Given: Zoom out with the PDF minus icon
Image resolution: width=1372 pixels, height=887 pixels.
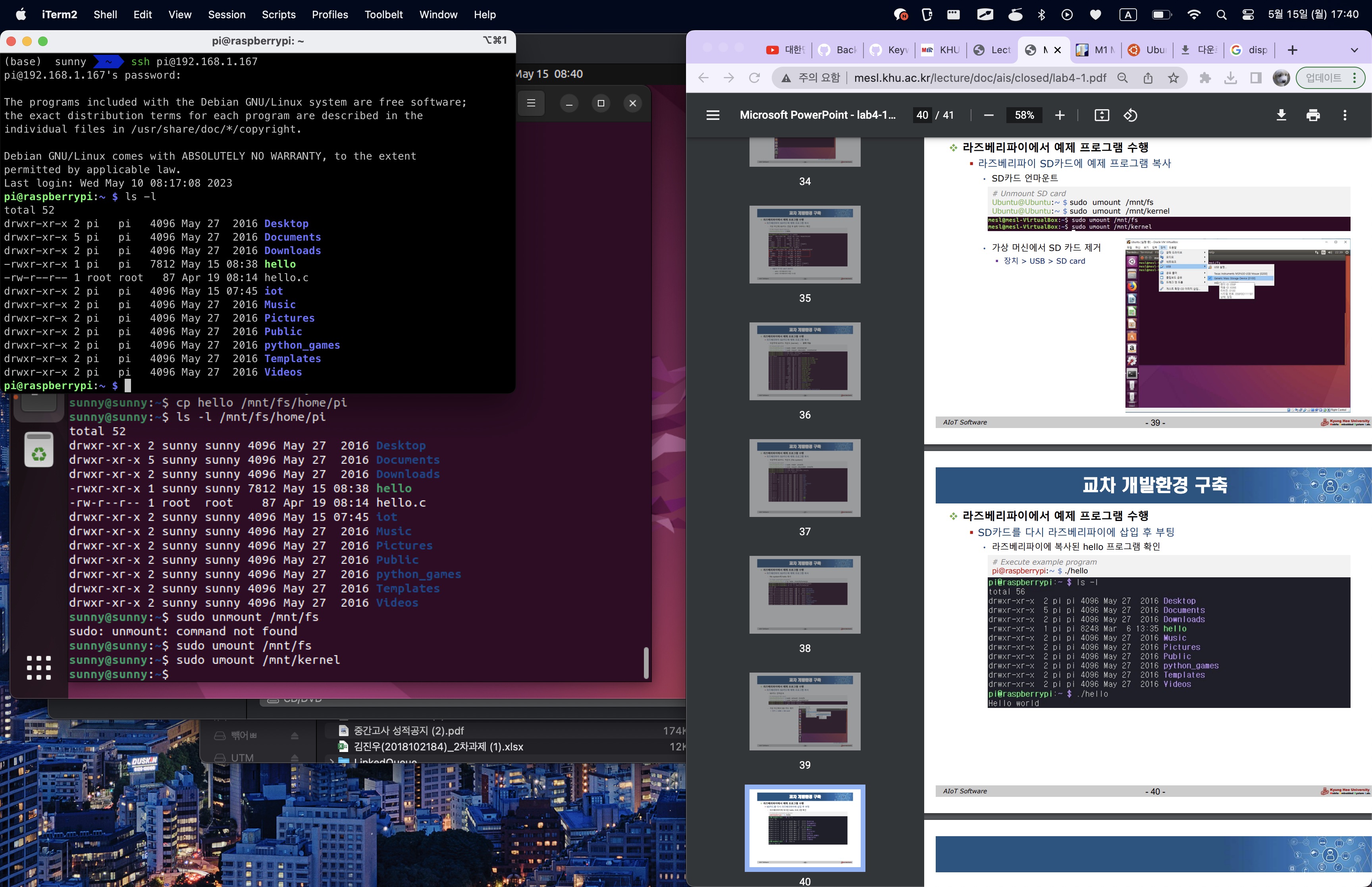Looking at the screenshot, I should [989, 115].
